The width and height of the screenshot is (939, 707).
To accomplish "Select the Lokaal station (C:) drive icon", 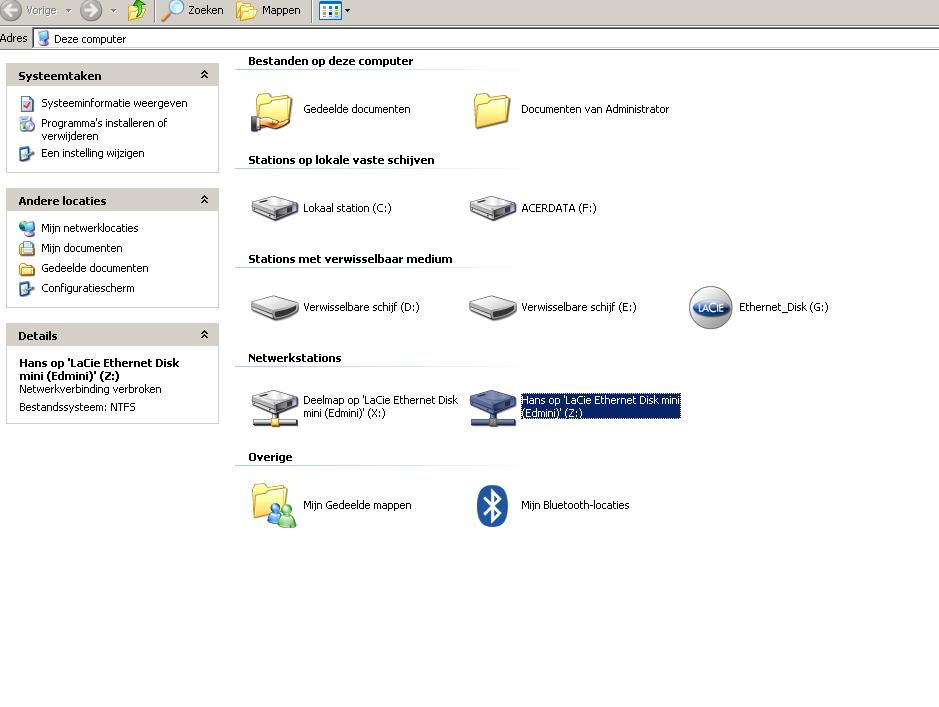I will pos(274,208).
